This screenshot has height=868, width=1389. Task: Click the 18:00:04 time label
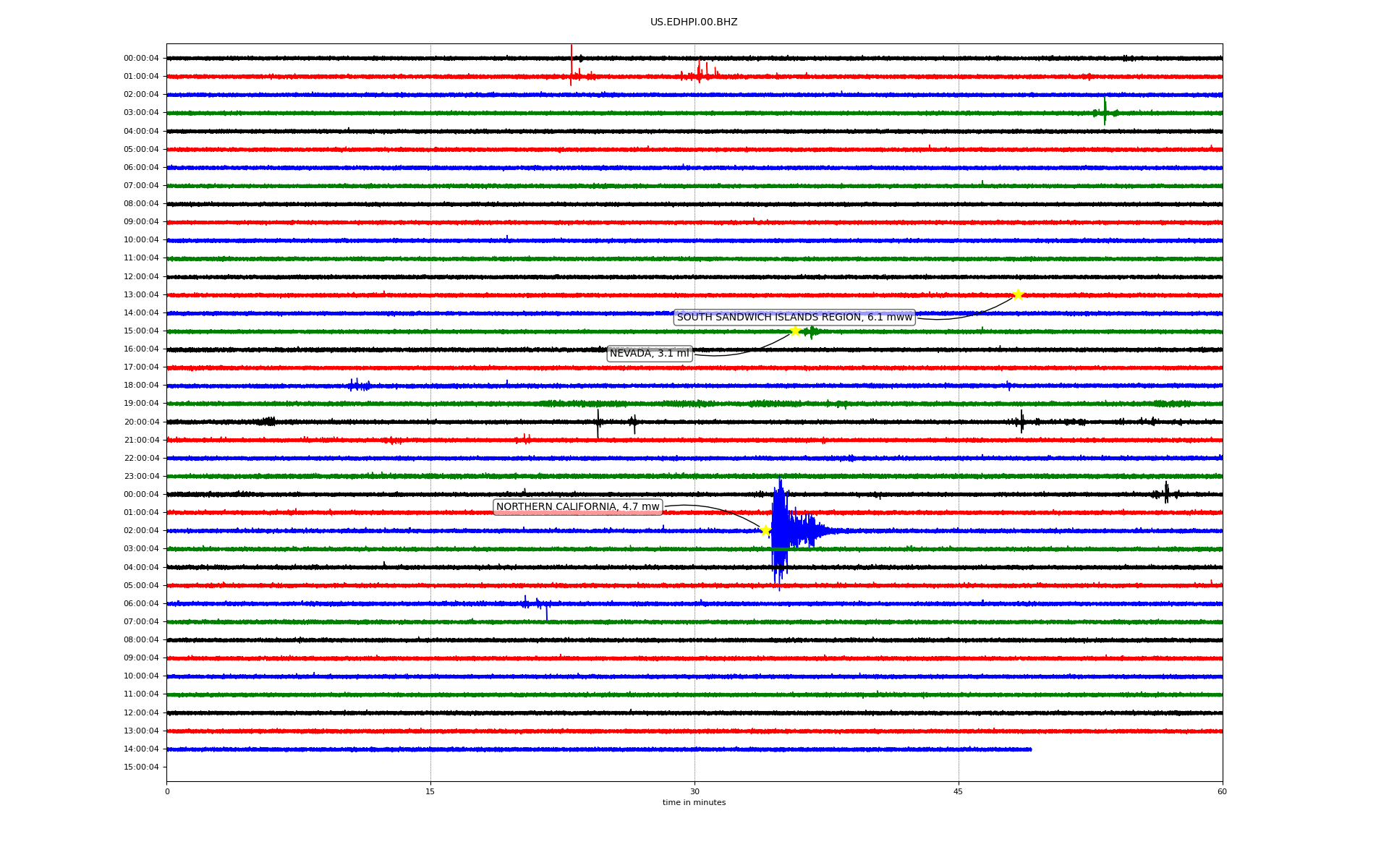(141, 386)
